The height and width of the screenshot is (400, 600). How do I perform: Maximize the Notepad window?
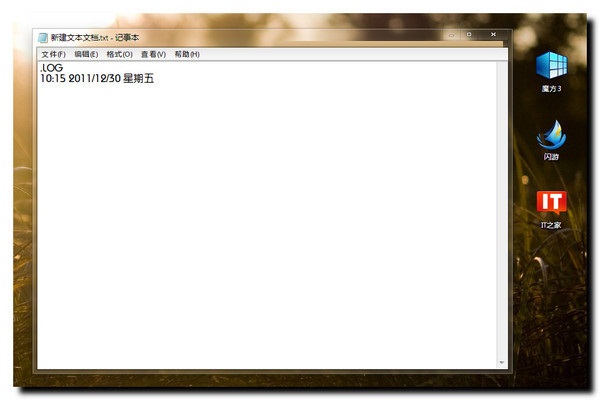[x=468, y=35]
